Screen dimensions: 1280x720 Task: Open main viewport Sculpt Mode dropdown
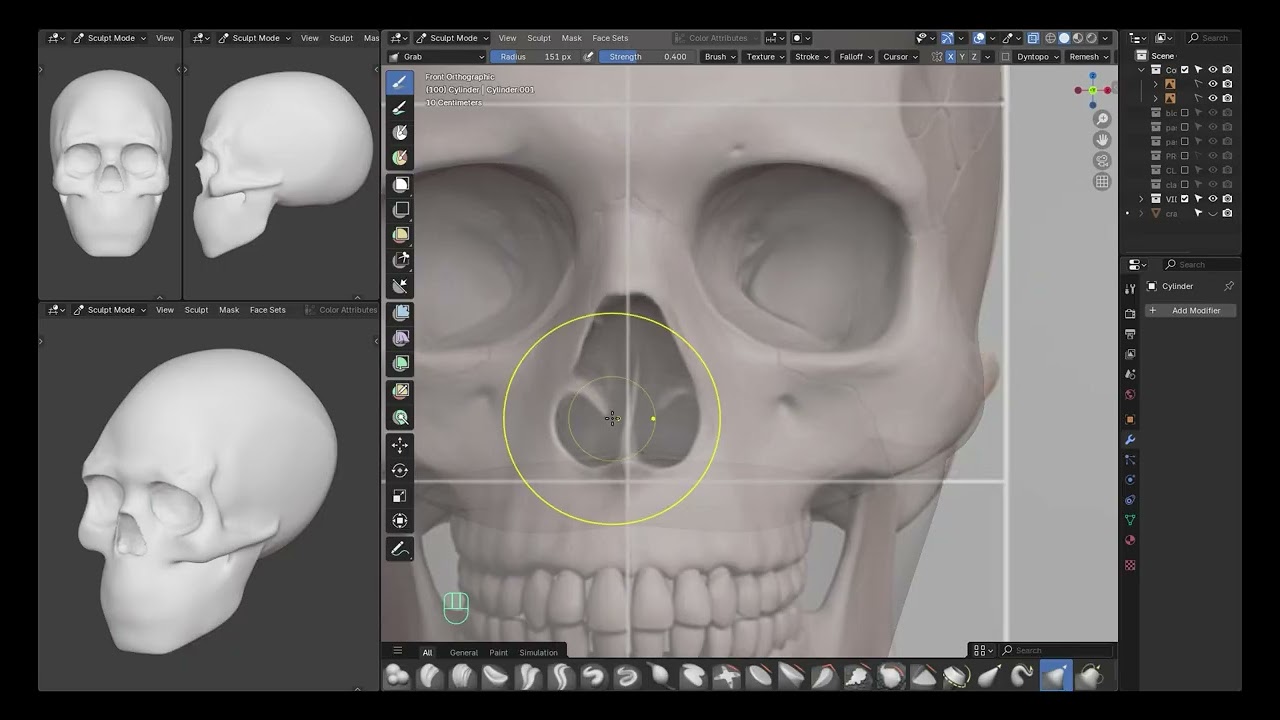[452, 38]
